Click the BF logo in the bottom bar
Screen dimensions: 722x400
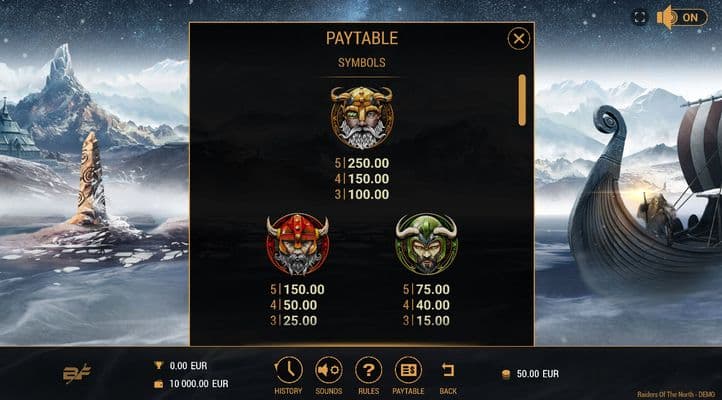pos(76,373)
